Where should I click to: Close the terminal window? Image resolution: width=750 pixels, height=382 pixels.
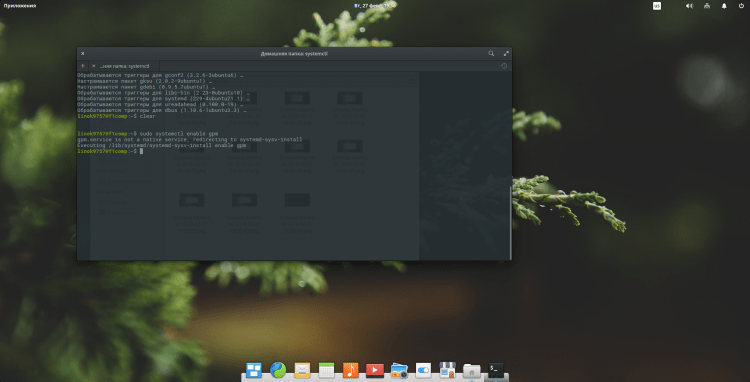(82, 54)
